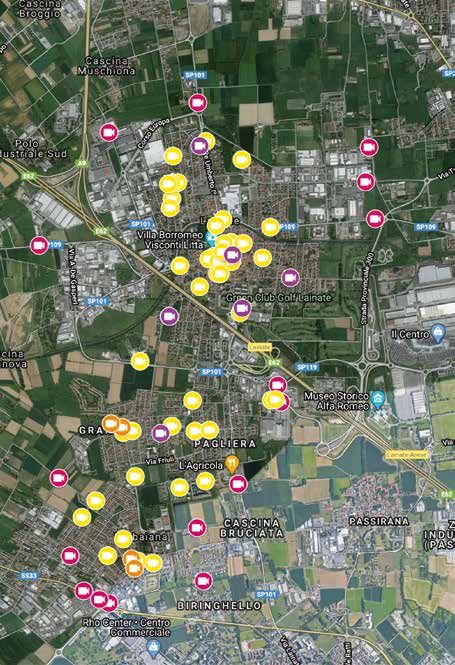Click the crimson camera marker left of SP109 west
Screen dimensions: 455x665
[39, 245]
